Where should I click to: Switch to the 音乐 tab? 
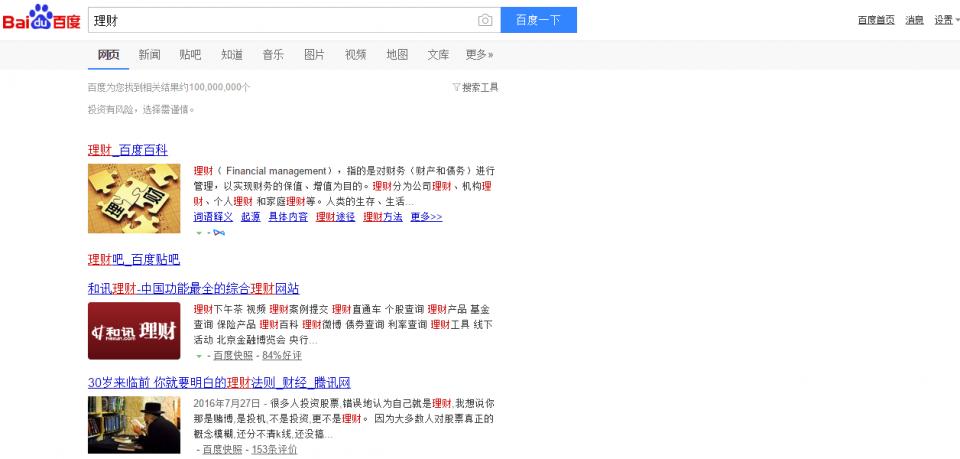click(273, 54)
